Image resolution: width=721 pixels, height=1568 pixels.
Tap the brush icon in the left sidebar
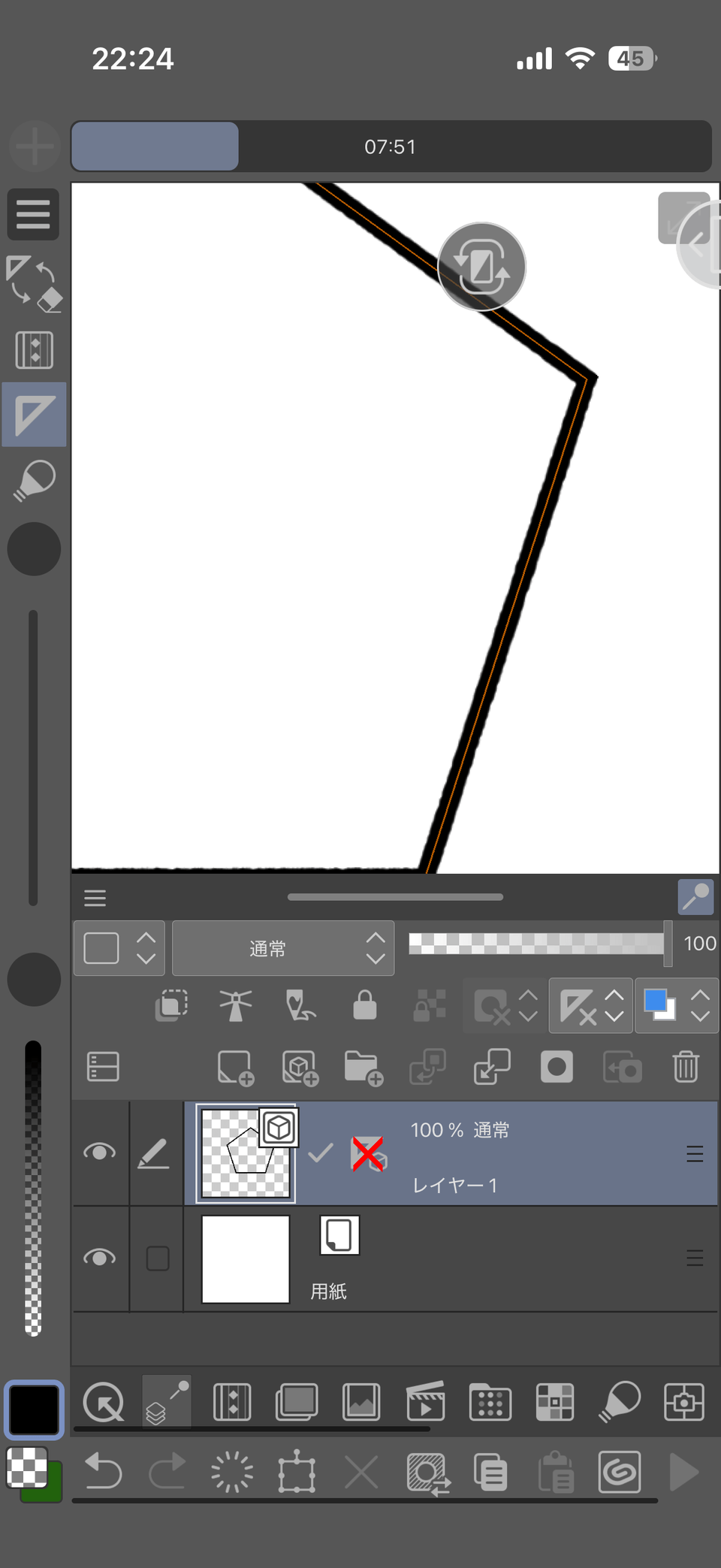pos(34,481)
